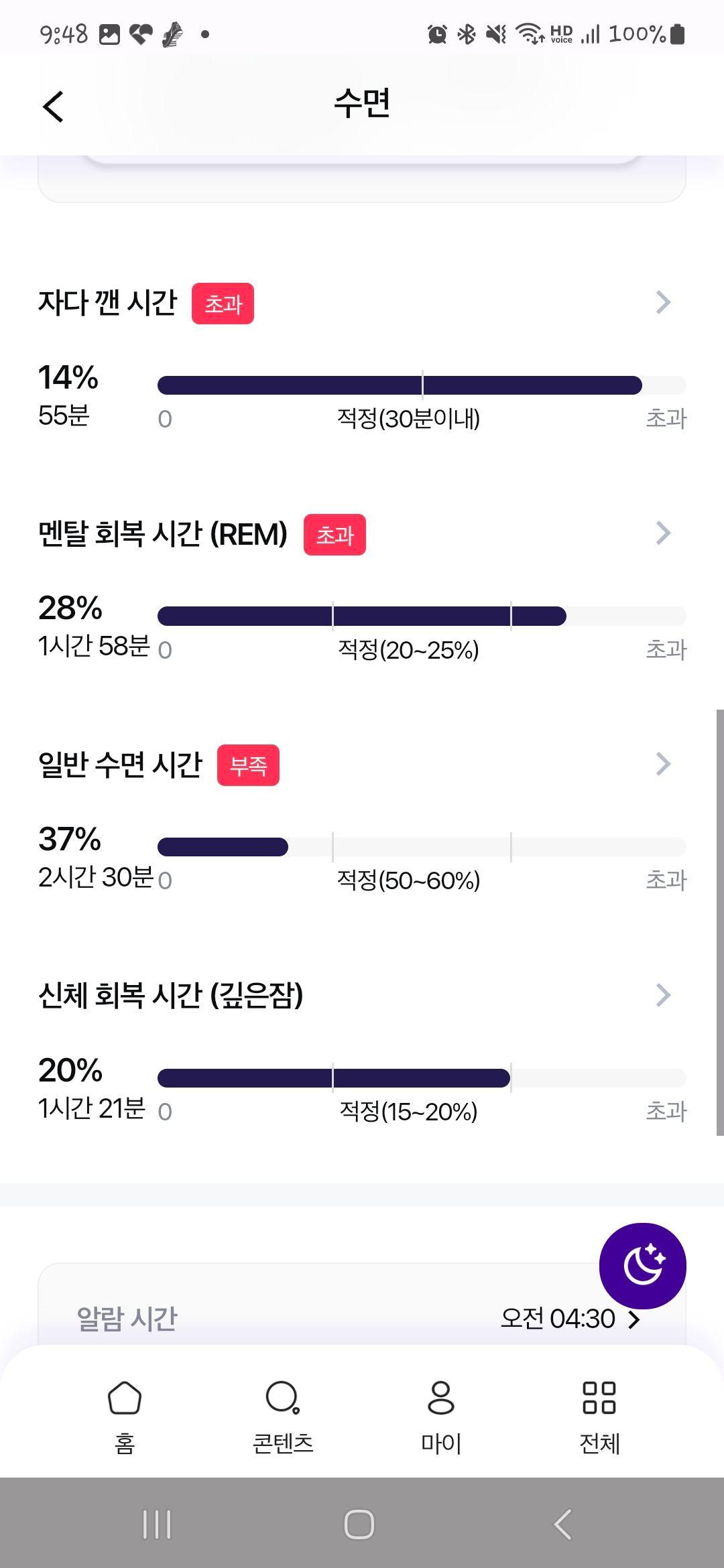Tap Android home navigation button
Screen dimensions: 724x1568
click(x=359, y=1524)
